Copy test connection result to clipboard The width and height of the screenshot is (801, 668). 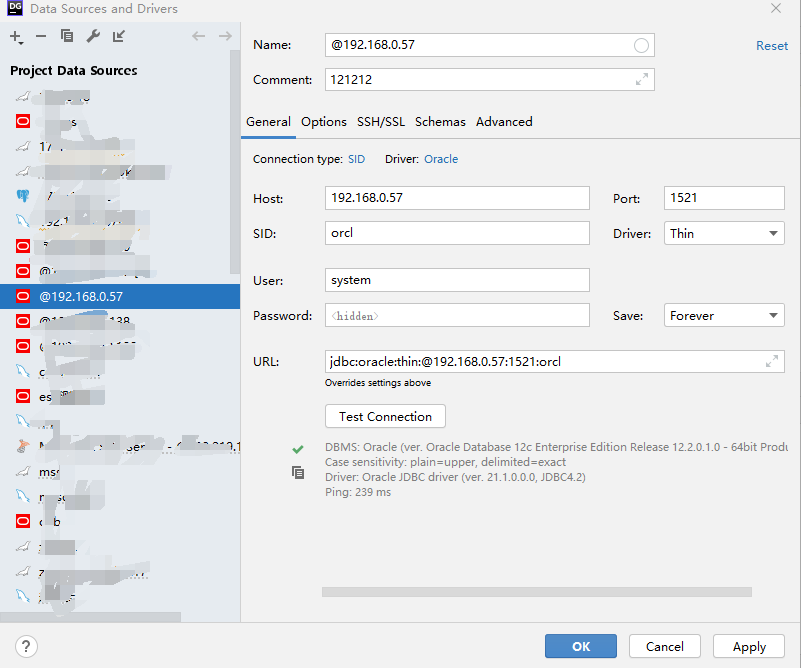(x=298, y=472)
